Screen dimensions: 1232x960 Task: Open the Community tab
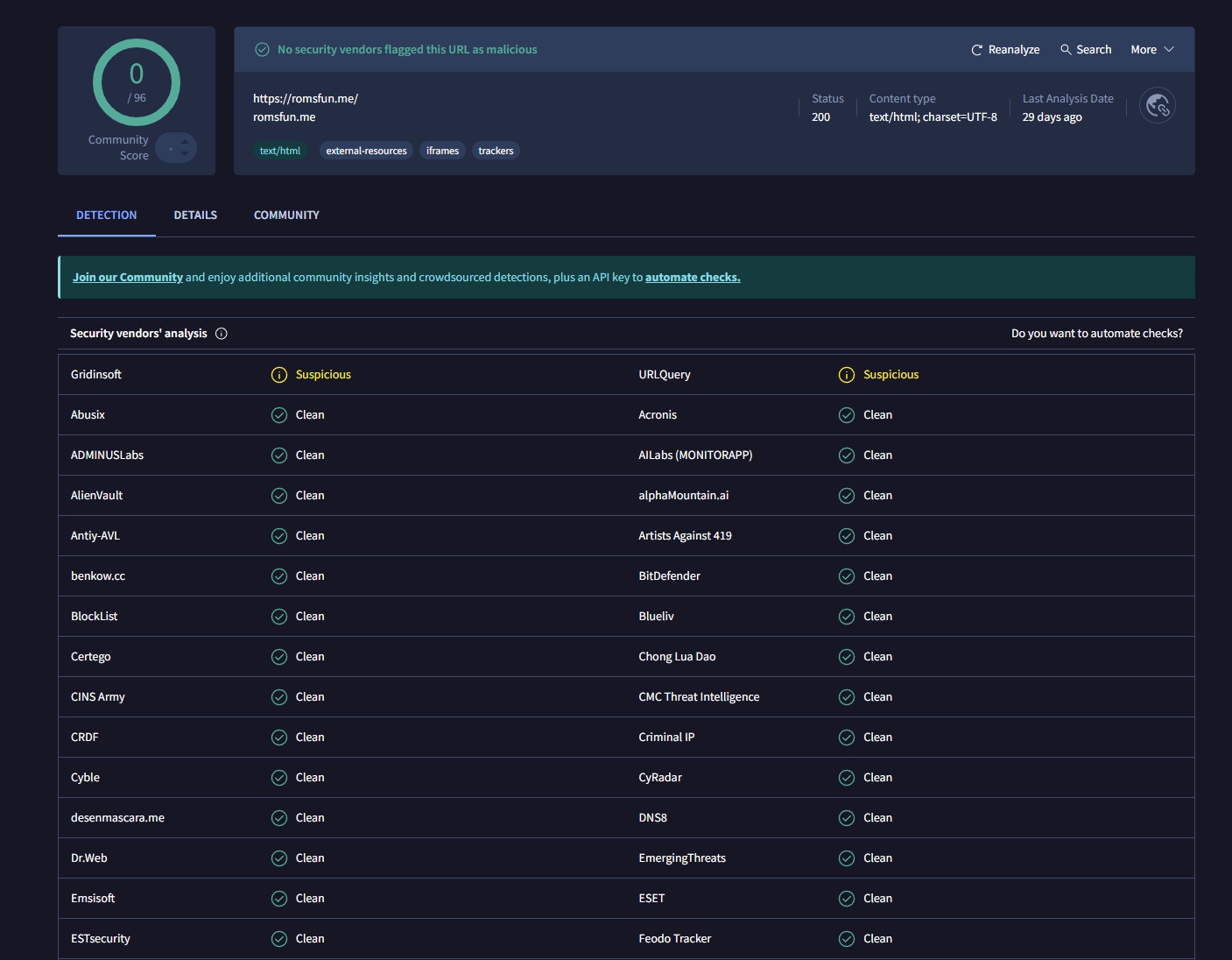tap(286, 215)
